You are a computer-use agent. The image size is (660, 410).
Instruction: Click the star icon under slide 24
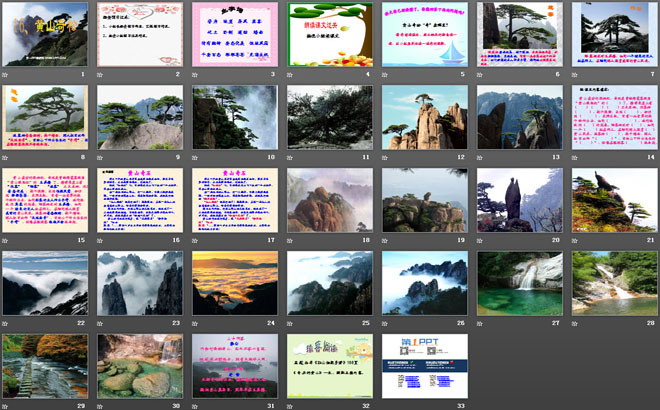point(197,323)
